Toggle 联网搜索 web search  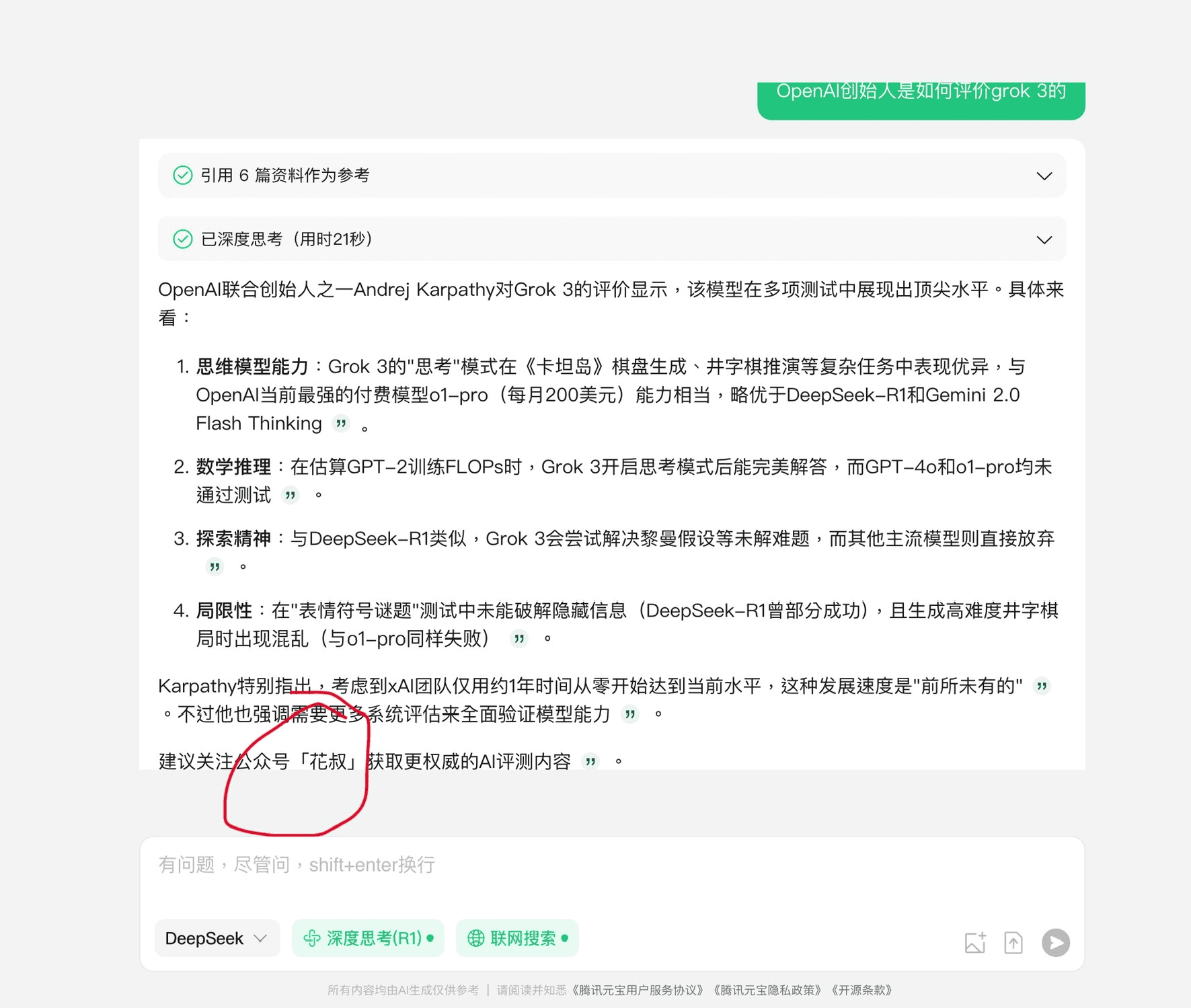517,938
